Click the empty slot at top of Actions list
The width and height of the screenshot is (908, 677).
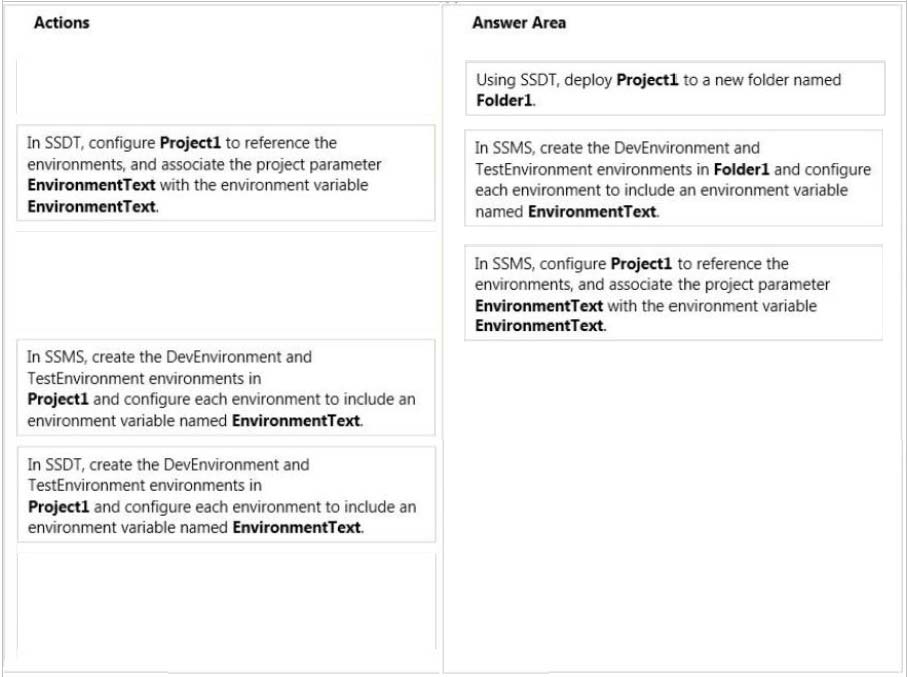226,86
